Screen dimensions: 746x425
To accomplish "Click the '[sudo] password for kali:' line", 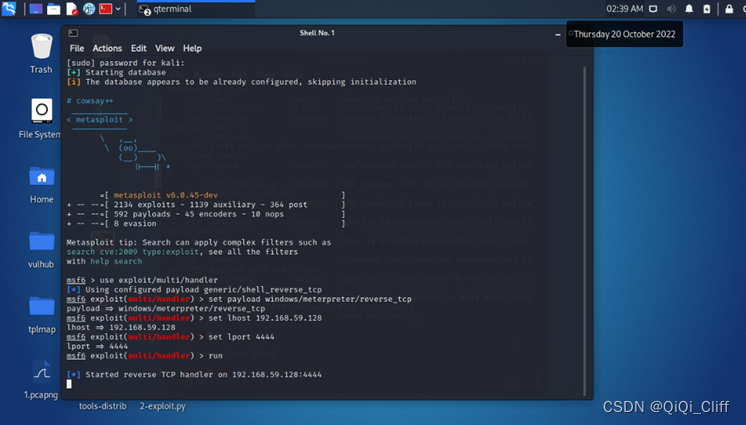I will 126,63.
